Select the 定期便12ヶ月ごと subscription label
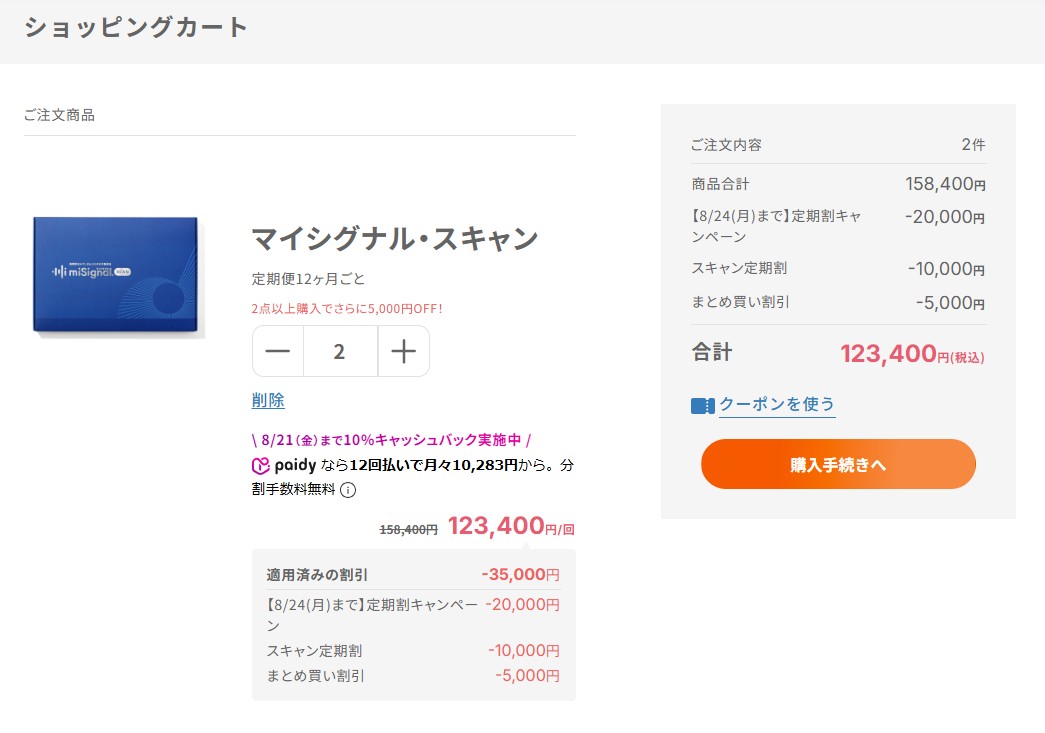1045x733 pixels. pyautogui.click(x=308, y=279)
